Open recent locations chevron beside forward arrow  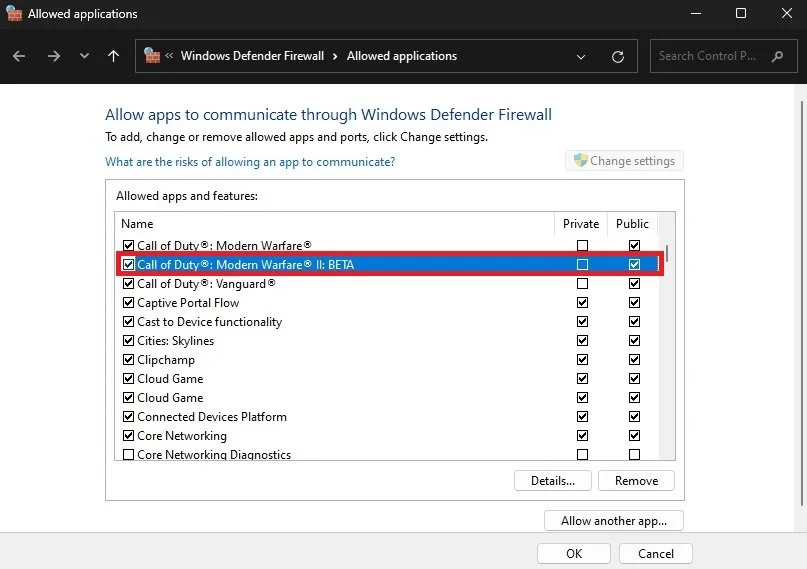pos(84,56)
